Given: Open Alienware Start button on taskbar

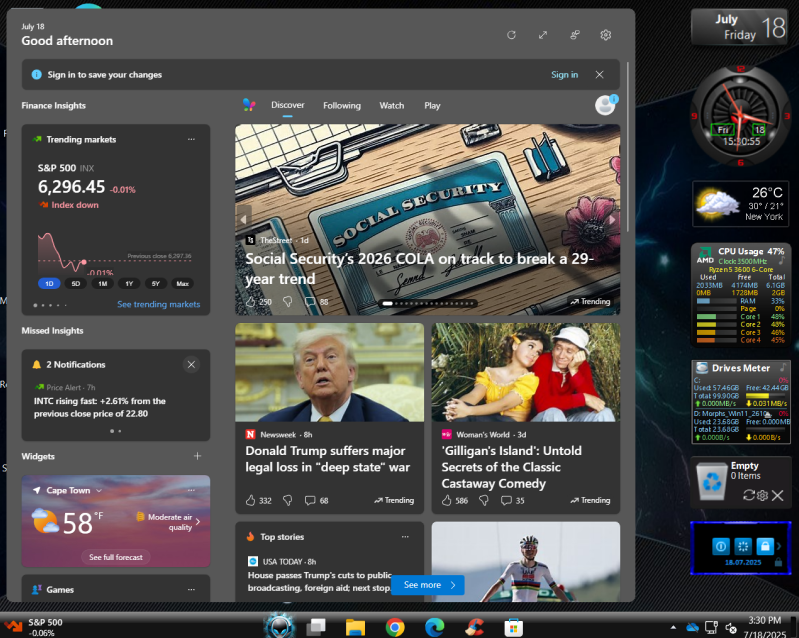Looking at the screenshot, I should coord(279,626).
